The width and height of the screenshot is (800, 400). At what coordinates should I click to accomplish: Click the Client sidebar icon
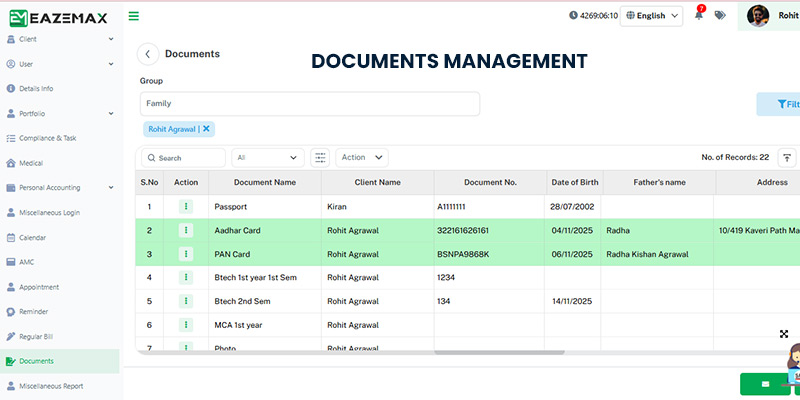[x=11, y=39]
